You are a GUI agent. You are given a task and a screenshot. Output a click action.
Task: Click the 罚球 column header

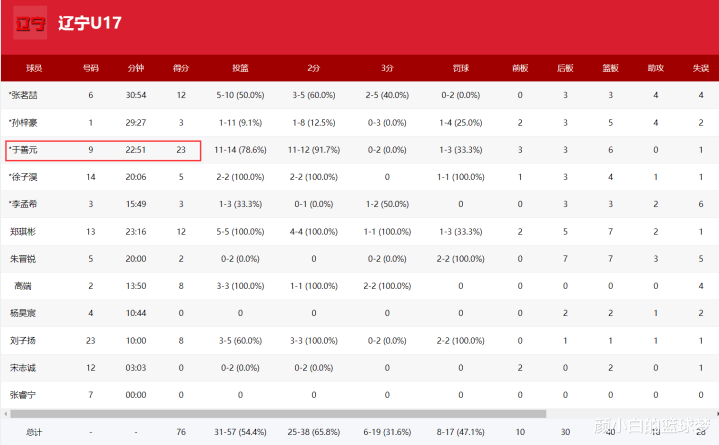tap(461, 68)
